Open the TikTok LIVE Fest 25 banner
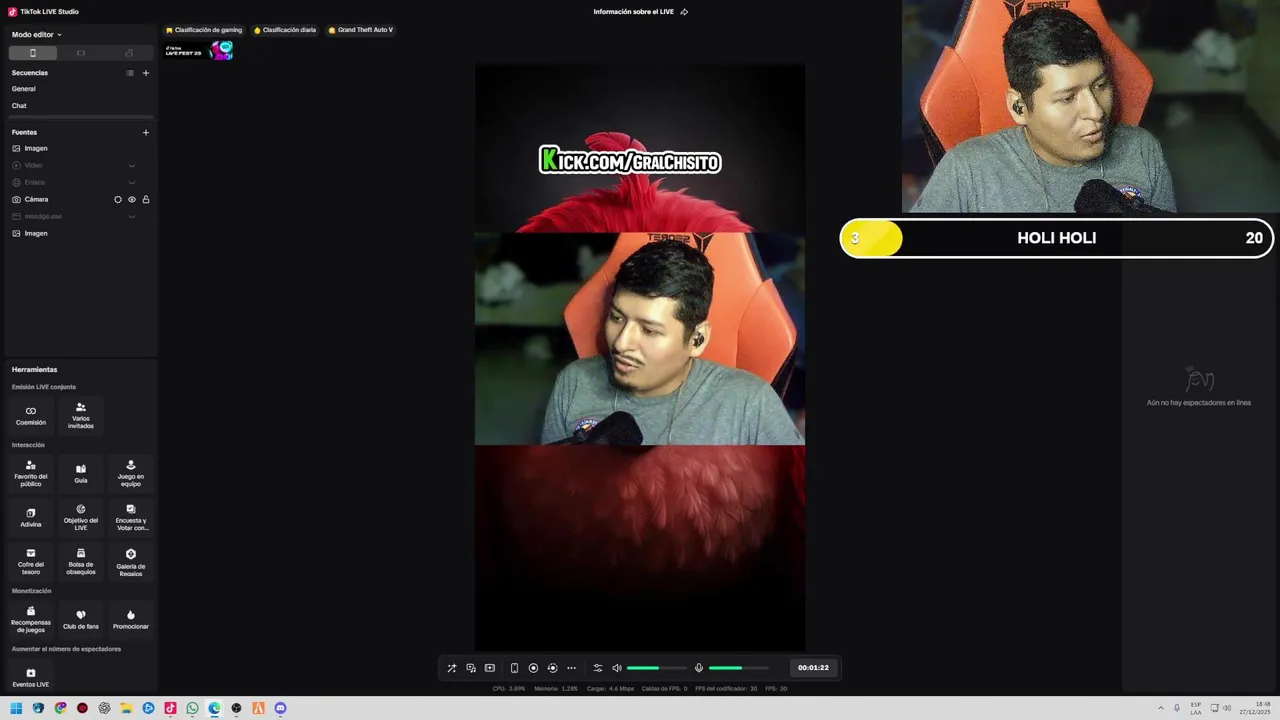 199,50
